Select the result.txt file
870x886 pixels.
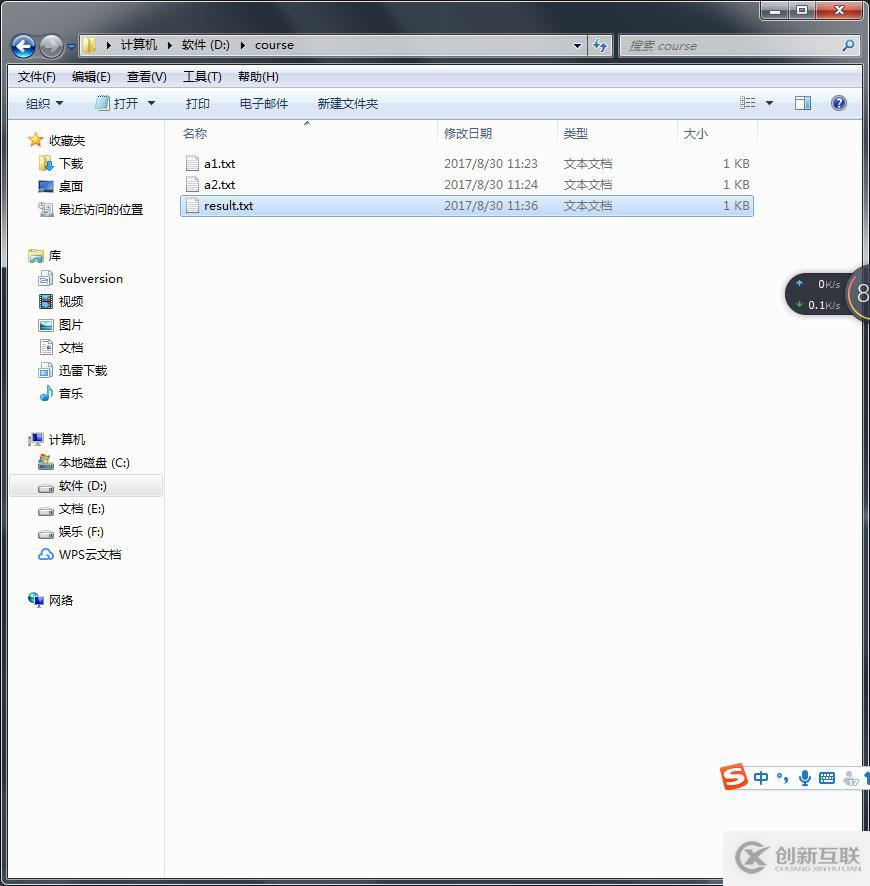467,206
